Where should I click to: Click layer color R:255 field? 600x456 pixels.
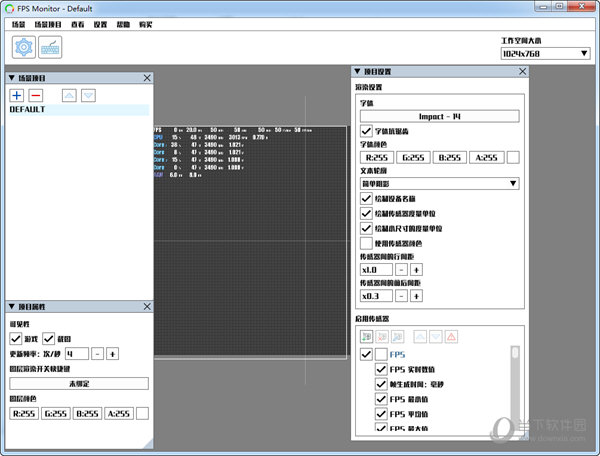click(x=24, y=414)
